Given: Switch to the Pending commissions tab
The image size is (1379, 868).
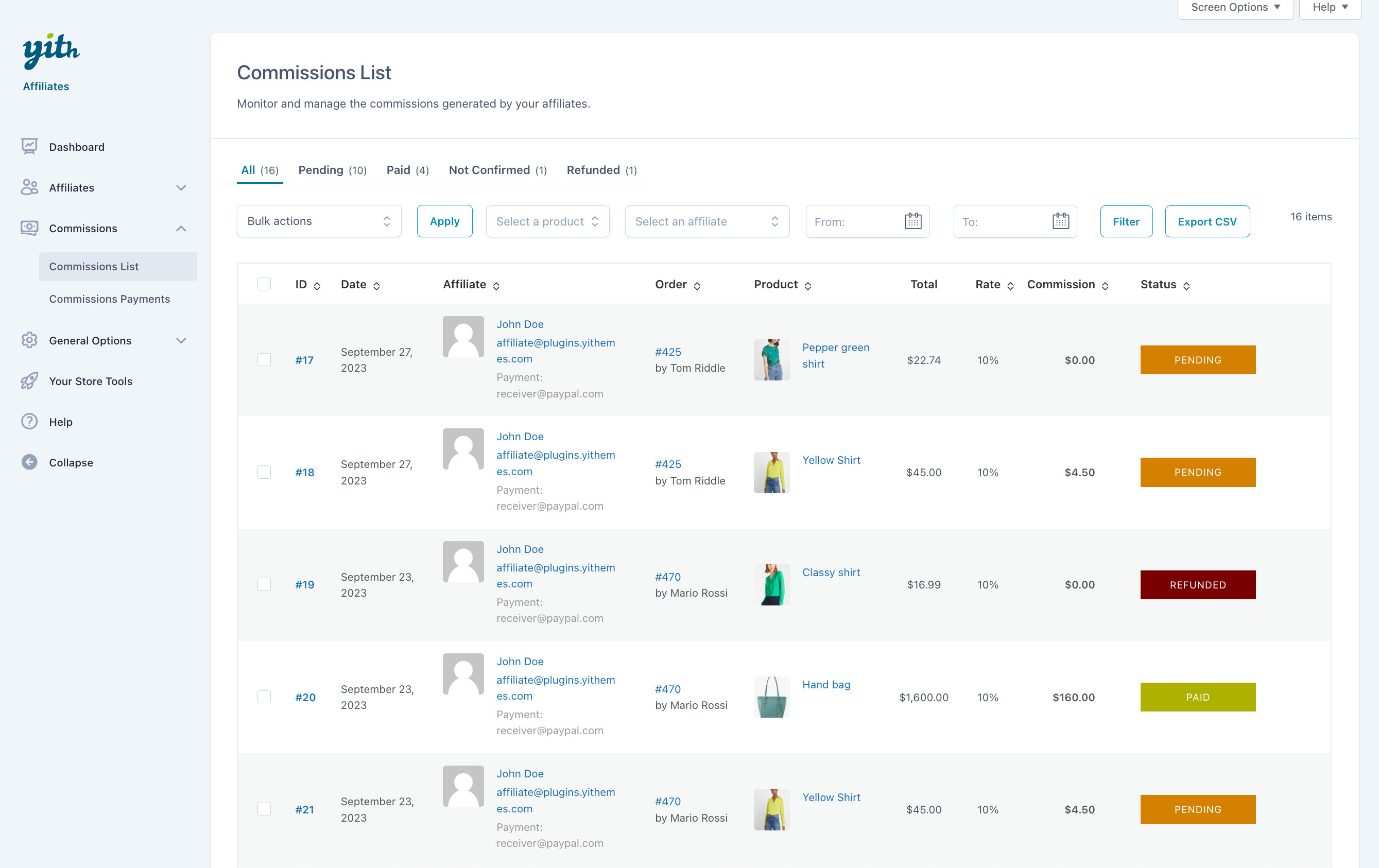Looking at the screenshot, I should tap(332, 170).
